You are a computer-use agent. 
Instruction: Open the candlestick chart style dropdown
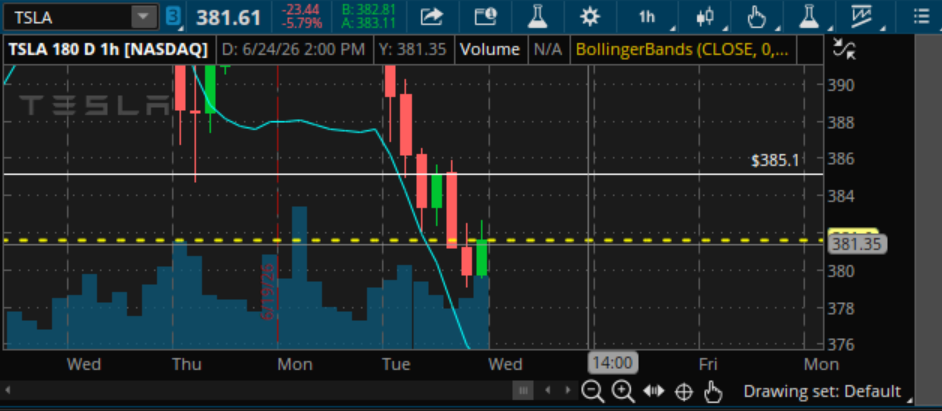point(705,17)
